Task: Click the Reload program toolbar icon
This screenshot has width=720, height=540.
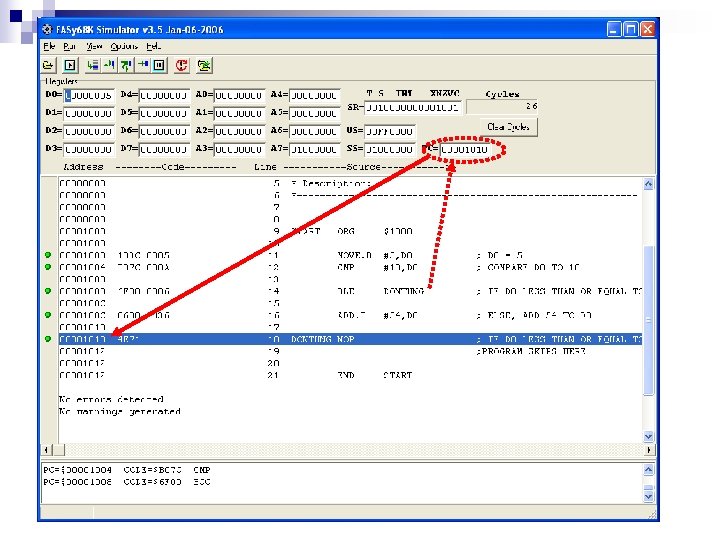Action: tap(204, 65)
